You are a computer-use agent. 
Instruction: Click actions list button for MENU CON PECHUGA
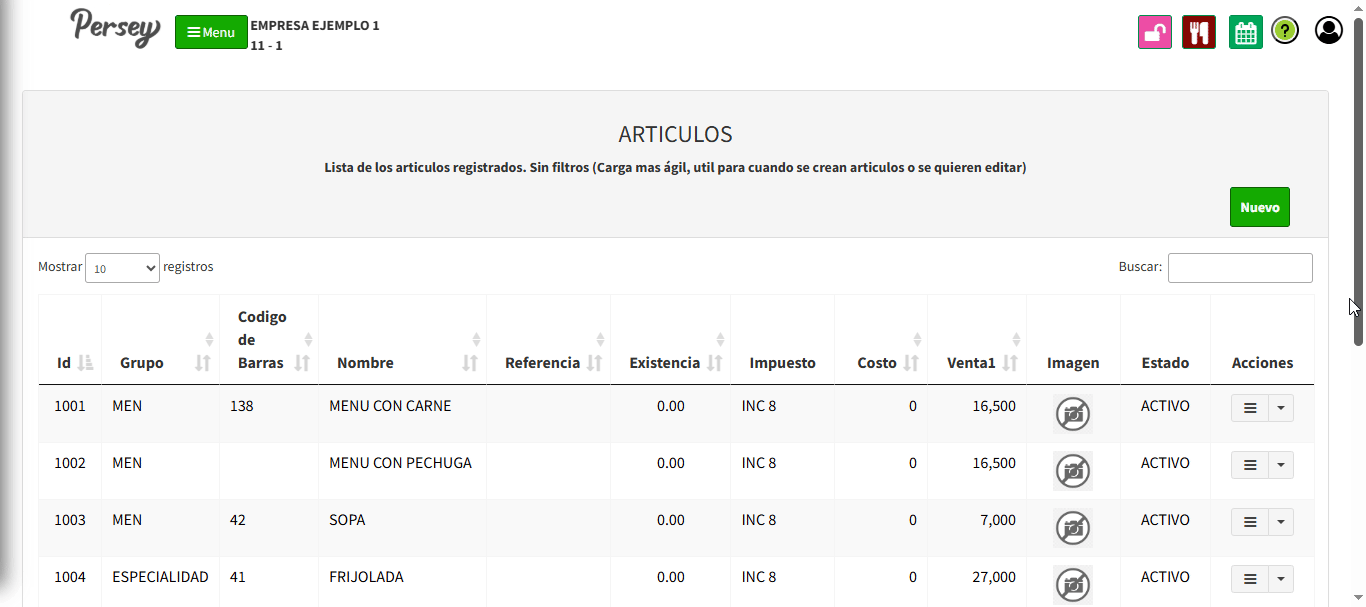point(1249,465)
